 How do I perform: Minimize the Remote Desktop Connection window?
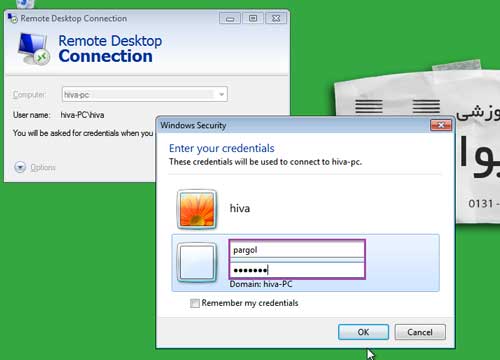click(x=230, y=18)
